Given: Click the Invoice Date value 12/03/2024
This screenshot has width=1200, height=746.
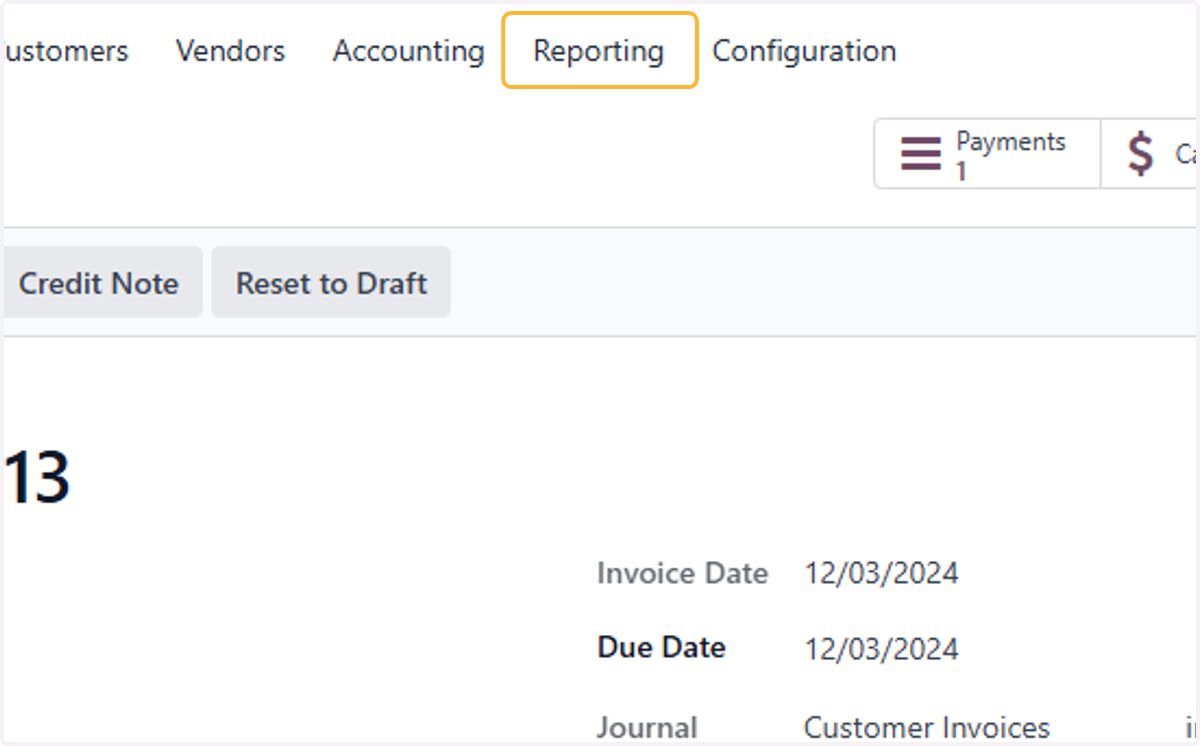Looking at the screenshot, I should (x=881, y=574).
